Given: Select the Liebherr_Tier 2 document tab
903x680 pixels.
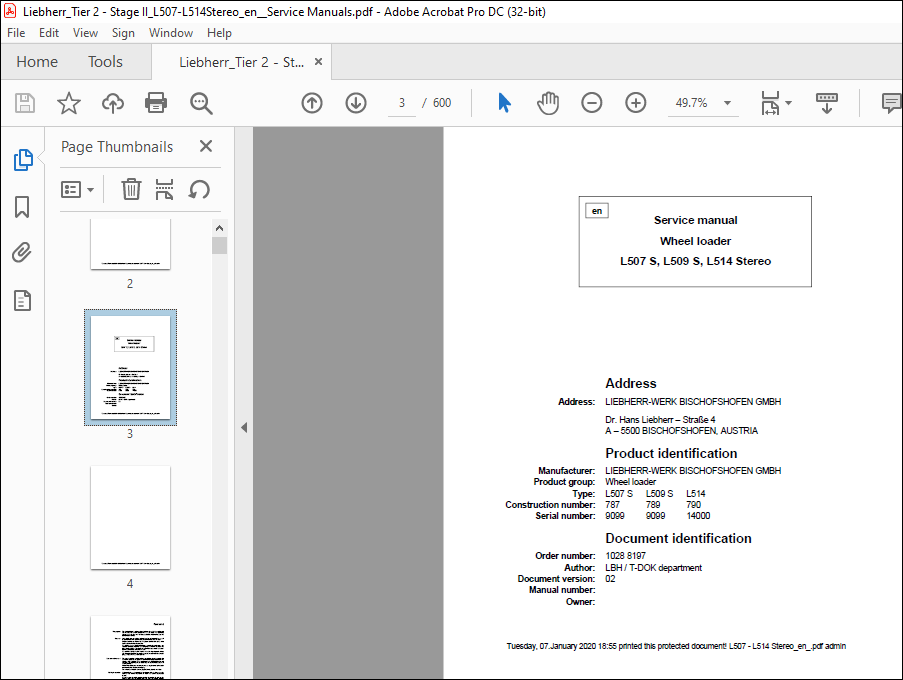Looking at the screenshot, I should tap(241, 62).
